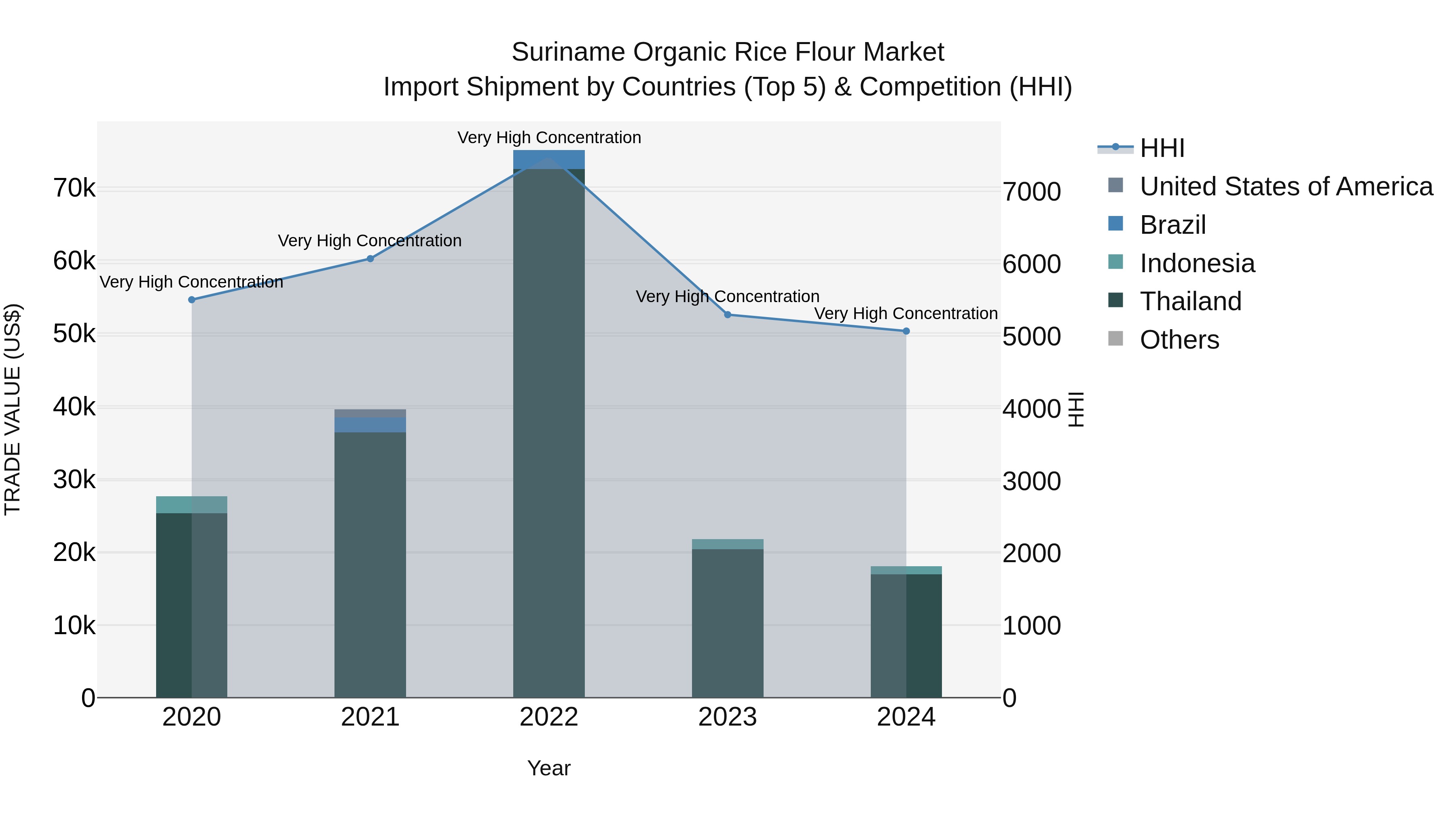The width and height of the screenshot is (1456, 819).
Task: Click the 'Suriname Organic Rice Flour Market' title
Action: tap(728, 52)
